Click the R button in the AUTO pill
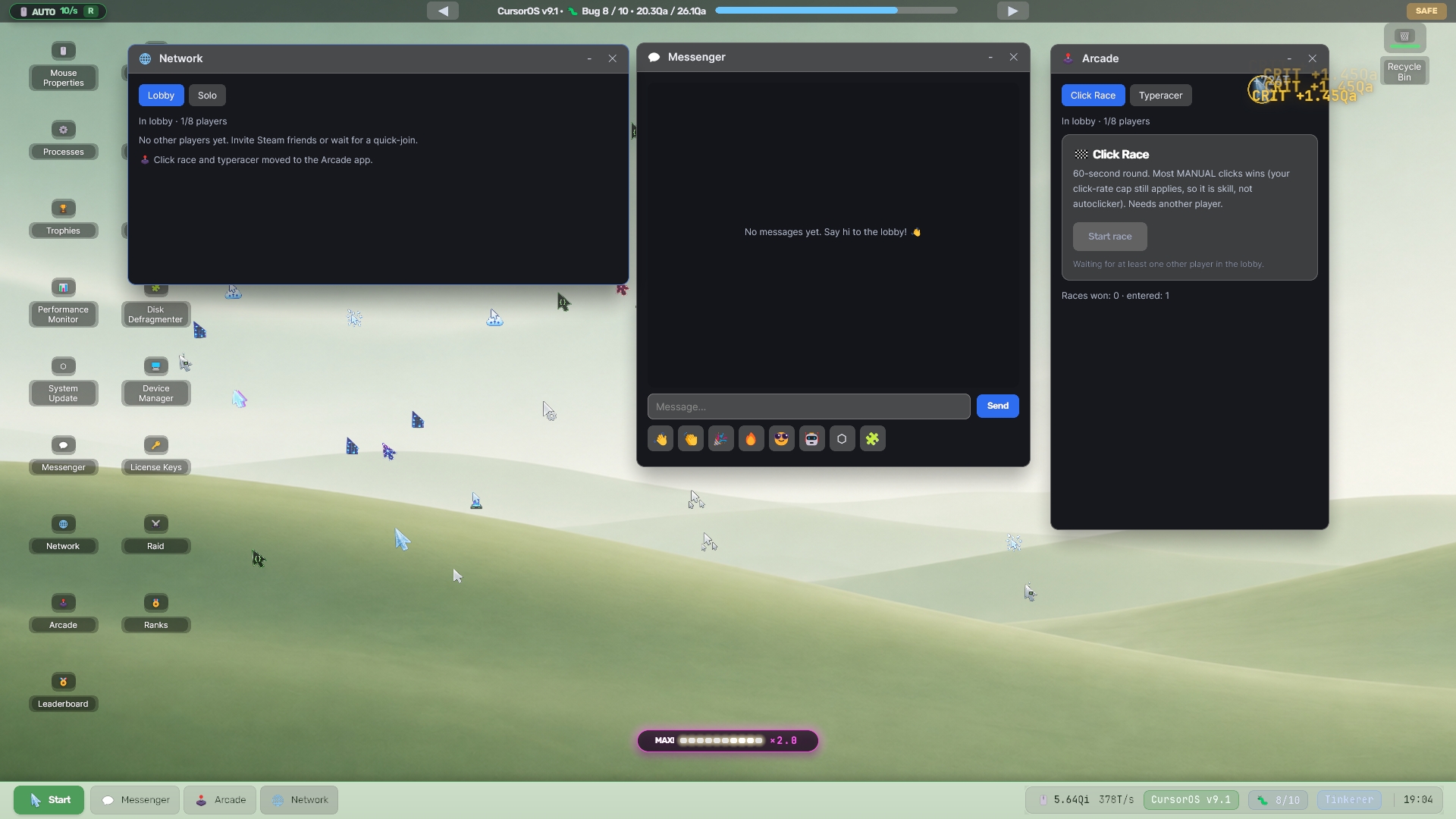Screen dimensions: 1456x819 [91, 11]
